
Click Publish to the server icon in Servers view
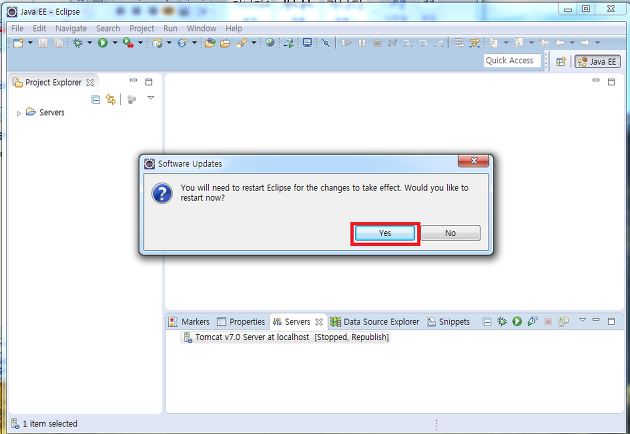point(563,321)
